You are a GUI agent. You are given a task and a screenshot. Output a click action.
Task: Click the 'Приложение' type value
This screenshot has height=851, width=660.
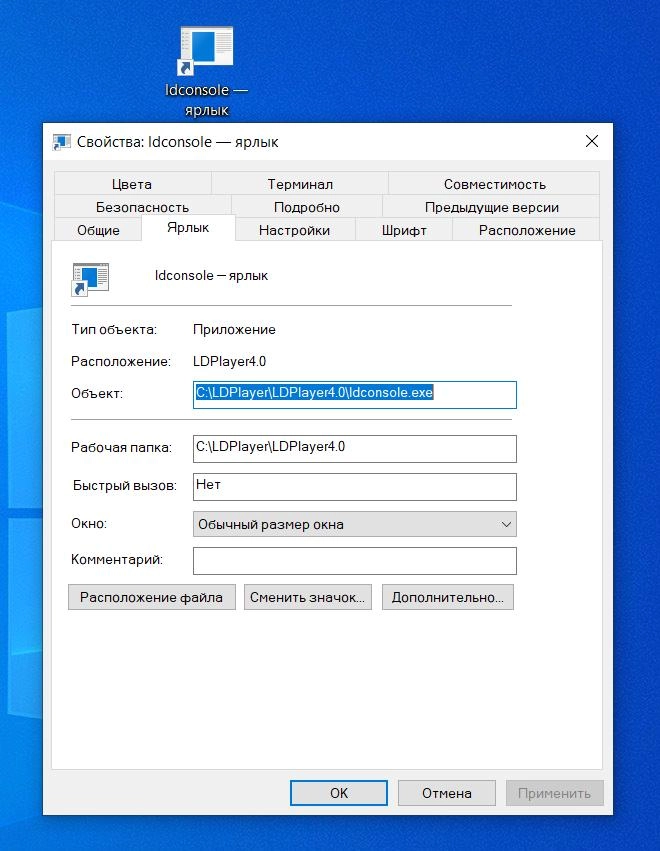pos(234,329)
